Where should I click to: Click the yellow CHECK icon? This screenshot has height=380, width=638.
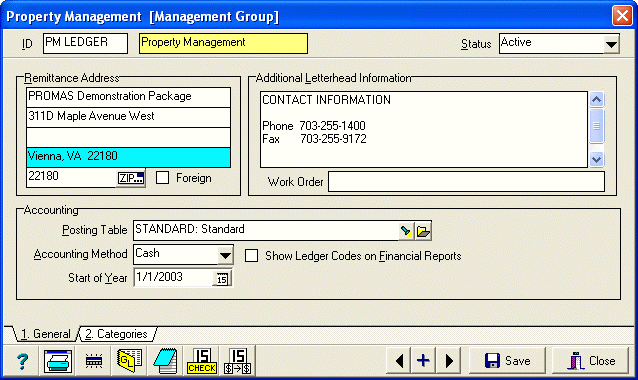point(201,361)
